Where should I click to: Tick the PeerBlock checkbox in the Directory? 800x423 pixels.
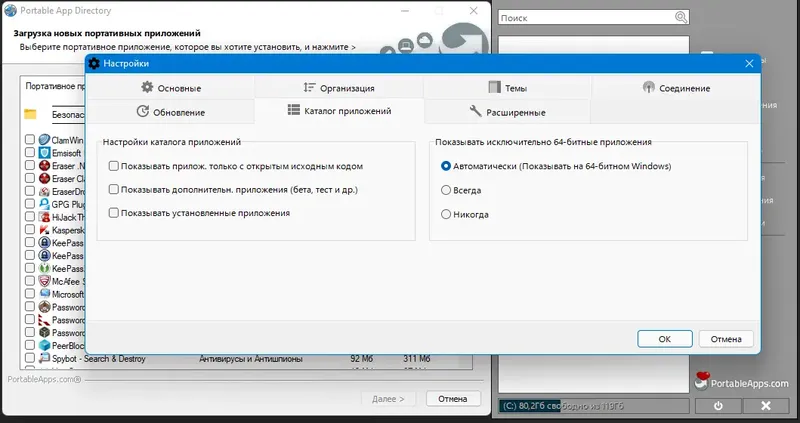click(30, 345)
